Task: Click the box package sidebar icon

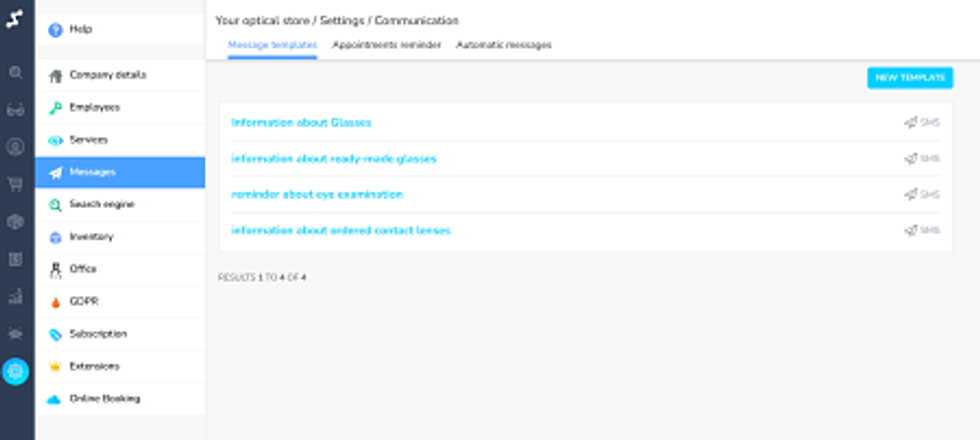Action: point(16,222)
